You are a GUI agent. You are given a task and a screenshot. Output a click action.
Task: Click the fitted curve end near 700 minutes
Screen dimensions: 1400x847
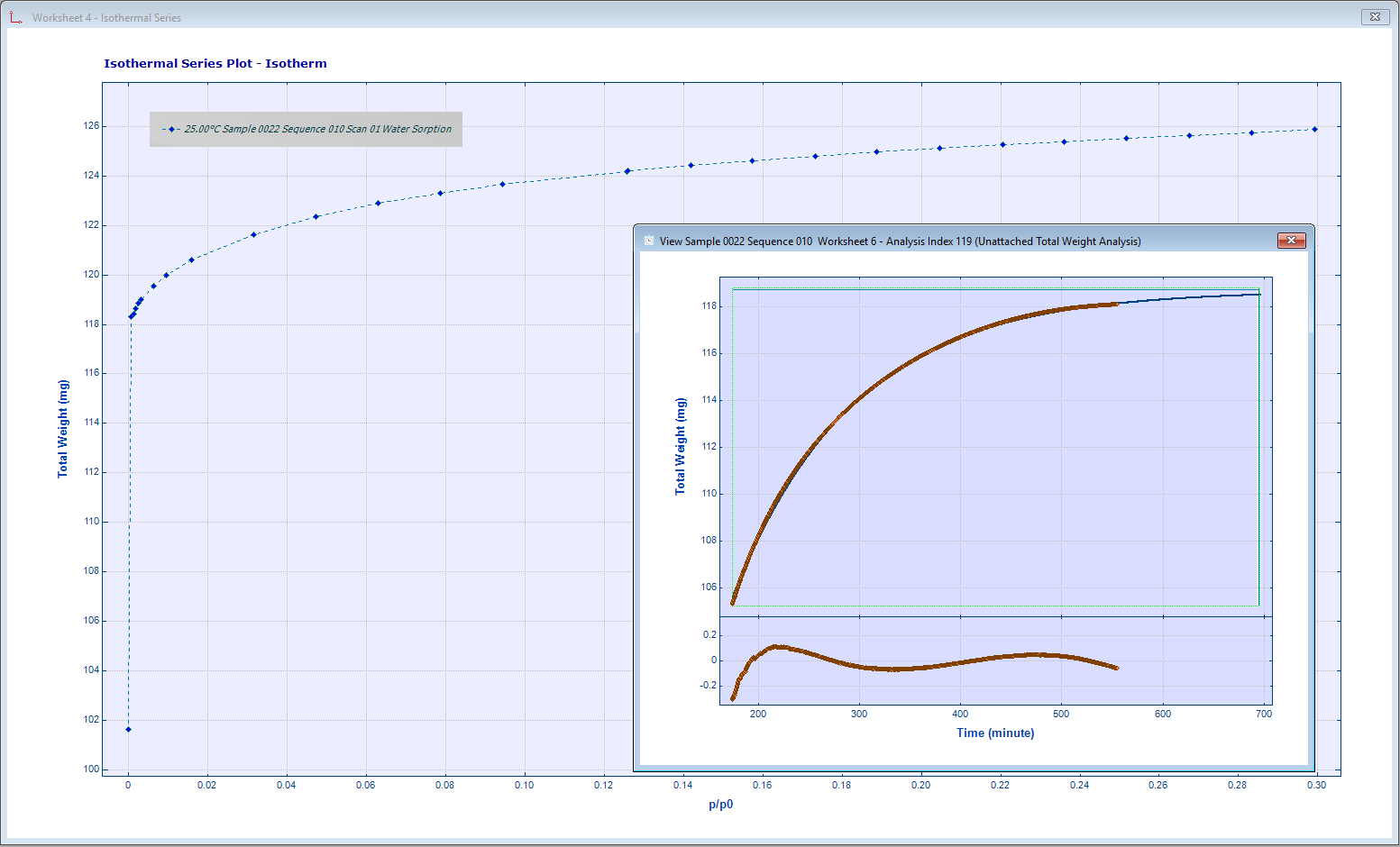click(1258, 295)
